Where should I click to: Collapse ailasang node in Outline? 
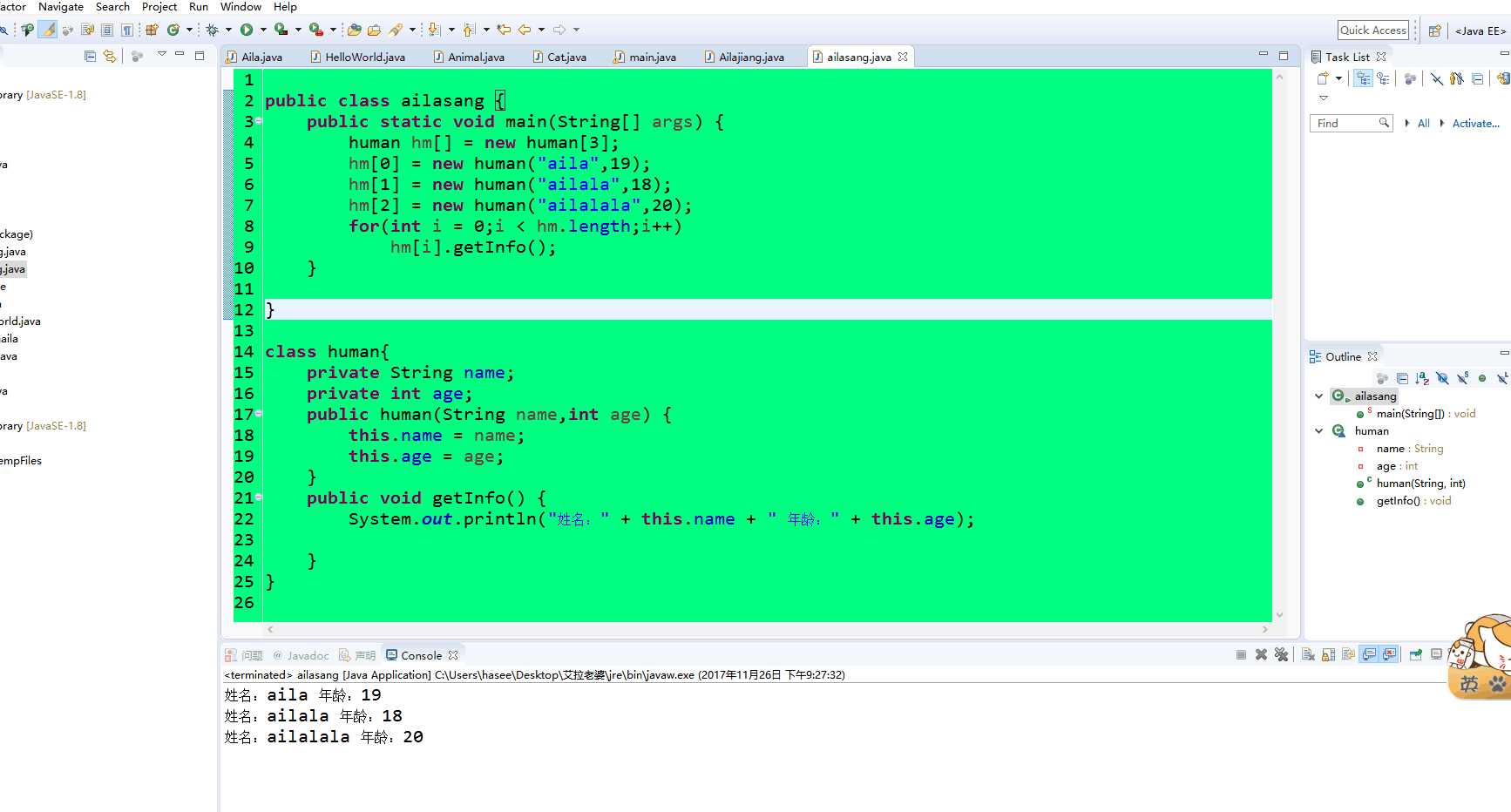(x=1318, y=396)
